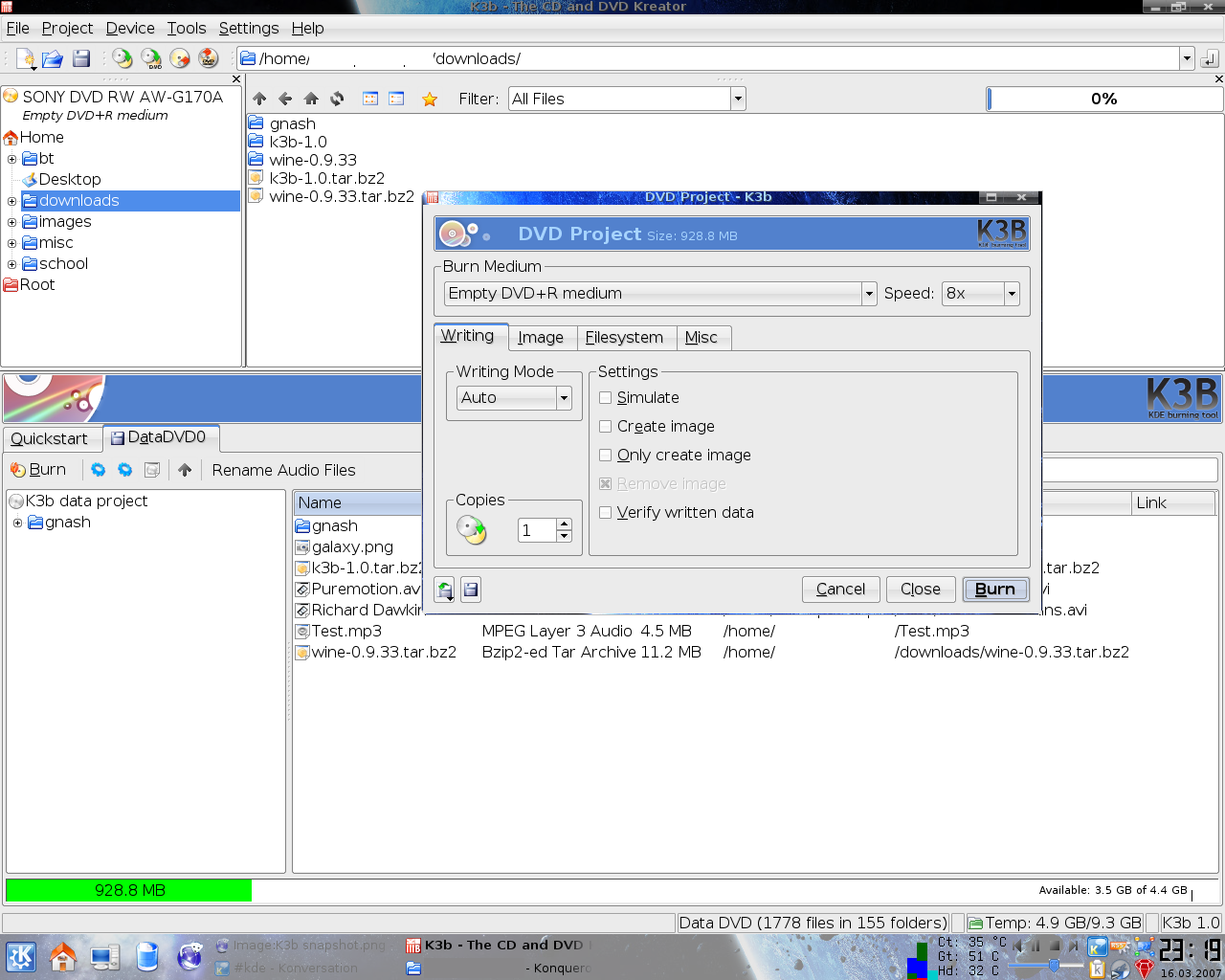This screenshot has height=980, width=1225.
Task: Click parent directory arrow in project toolbar
Action: point(185,470)
